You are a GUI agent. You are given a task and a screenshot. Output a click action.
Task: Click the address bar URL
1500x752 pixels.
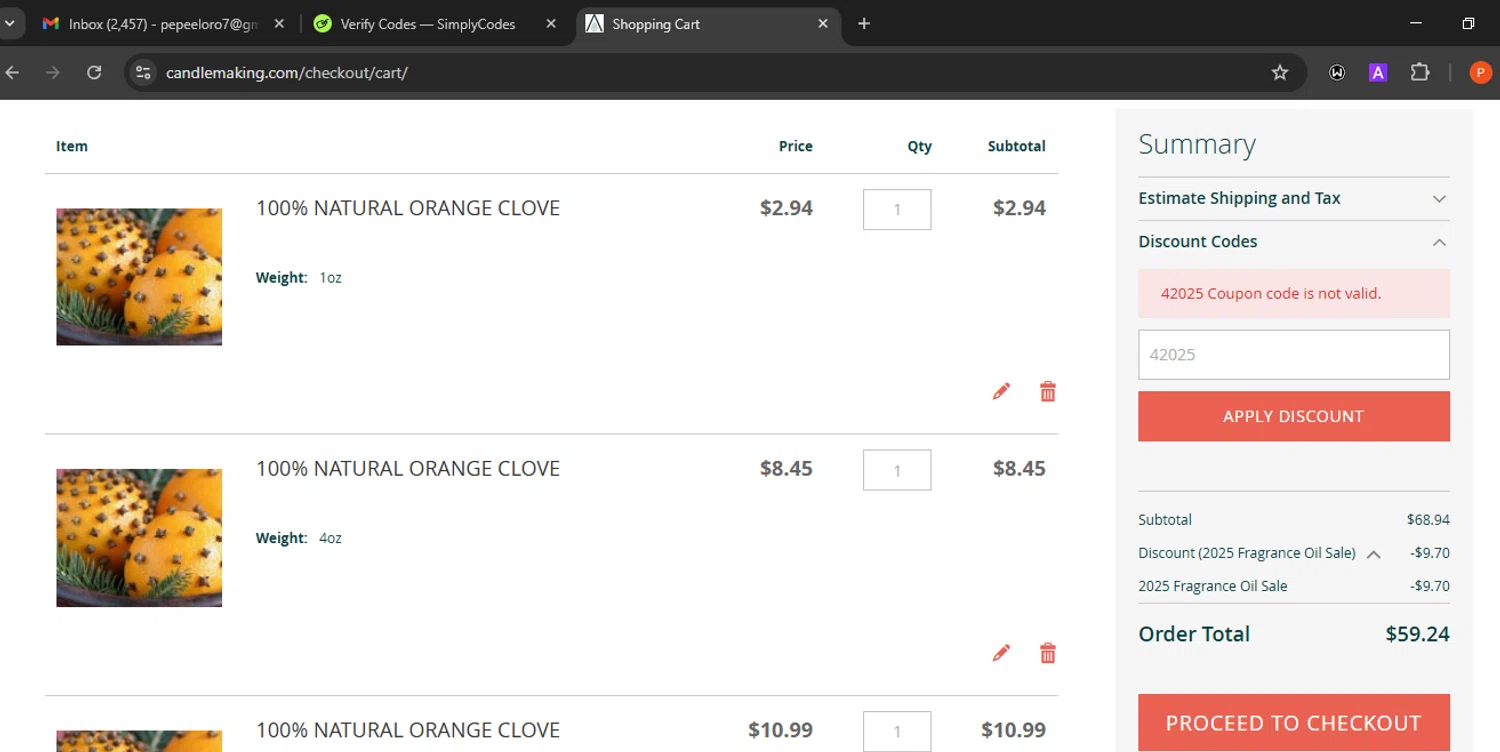pyautogui.click(x=287, y=73)
